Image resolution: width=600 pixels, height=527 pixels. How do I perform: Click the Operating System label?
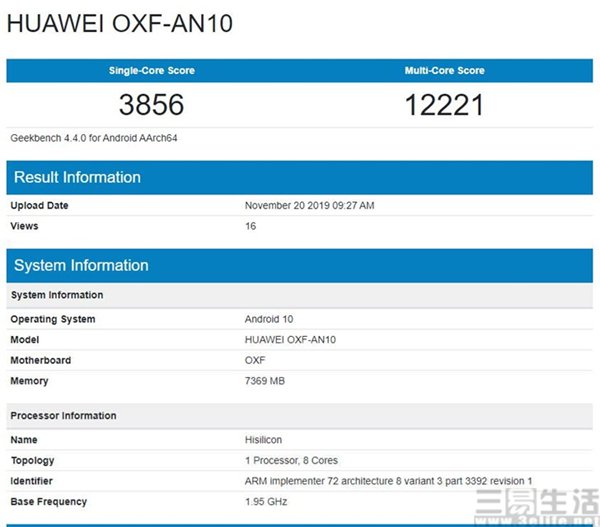[x=53, y=319]
